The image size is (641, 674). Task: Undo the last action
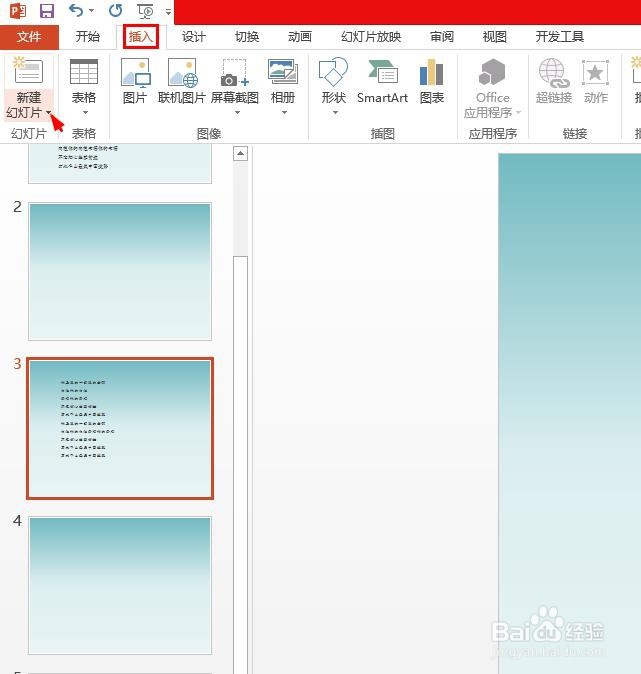76,10
